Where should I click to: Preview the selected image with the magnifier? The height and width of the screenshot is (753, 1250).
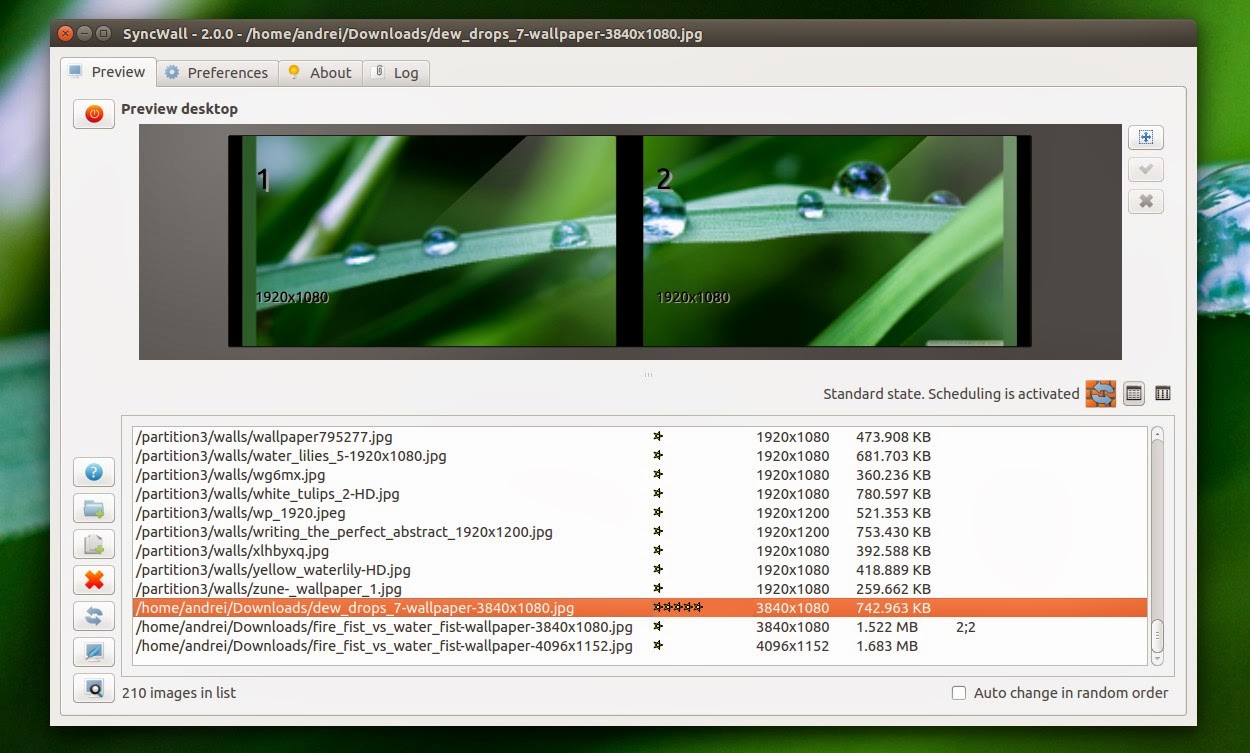93,688
